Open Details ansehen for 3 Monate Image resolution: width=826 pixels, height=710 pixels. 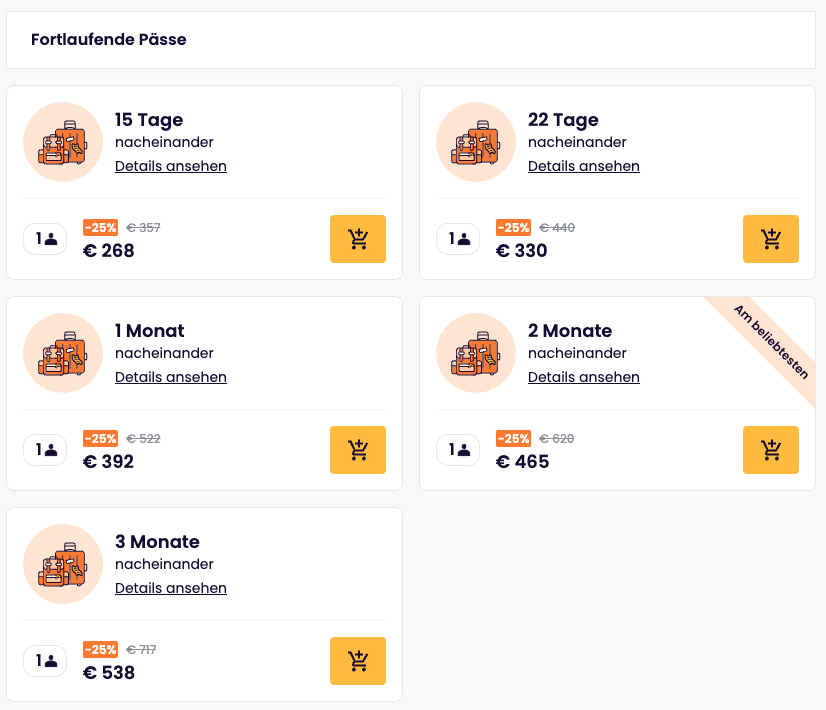tap(171, 588)
